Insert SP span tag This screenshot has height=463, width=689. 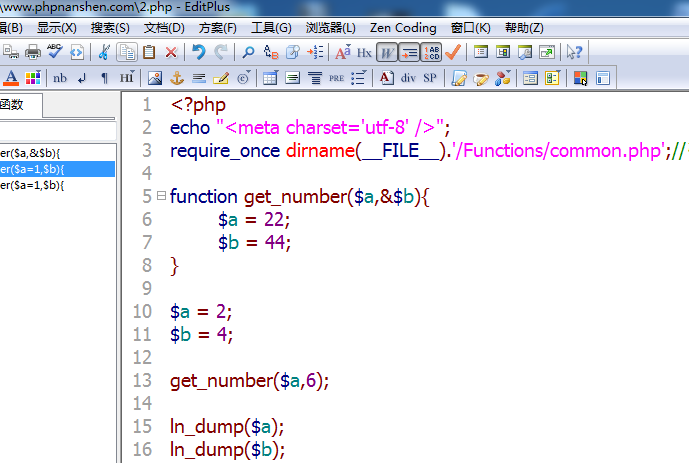(430, 78)
